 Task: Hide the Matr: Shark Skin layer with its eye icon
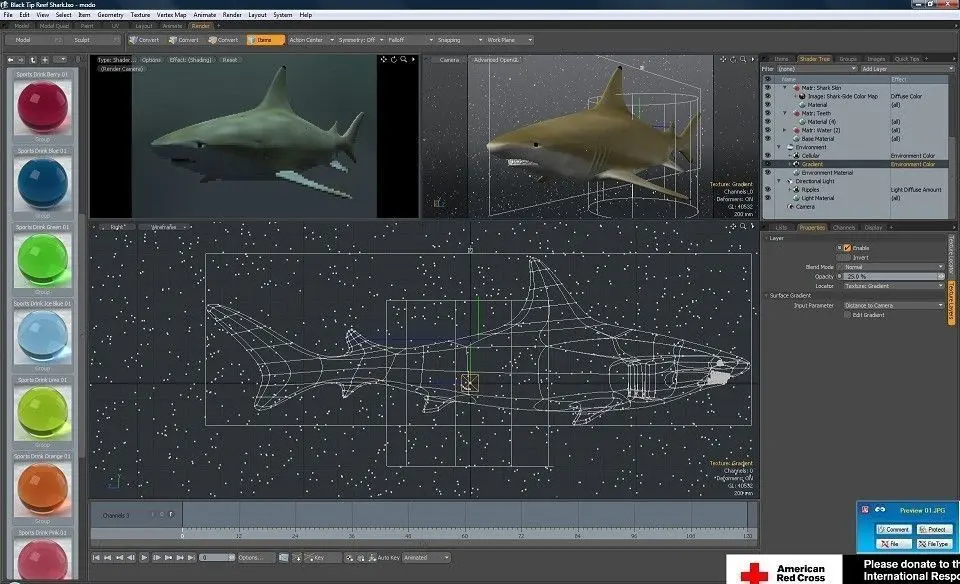tap(768, 88)
